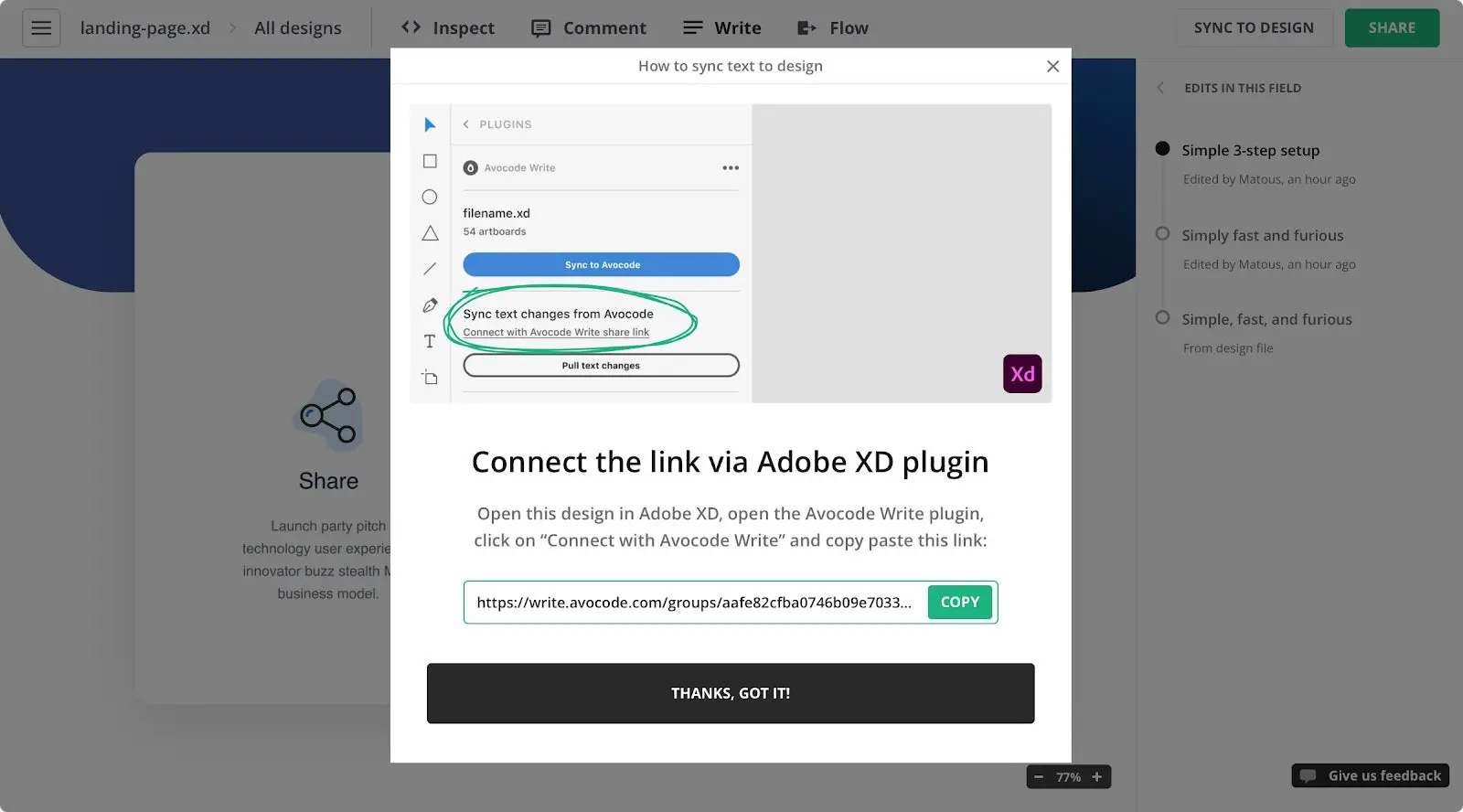Click 'Connect with Avocode Write share link'

(x=556, y=332)
